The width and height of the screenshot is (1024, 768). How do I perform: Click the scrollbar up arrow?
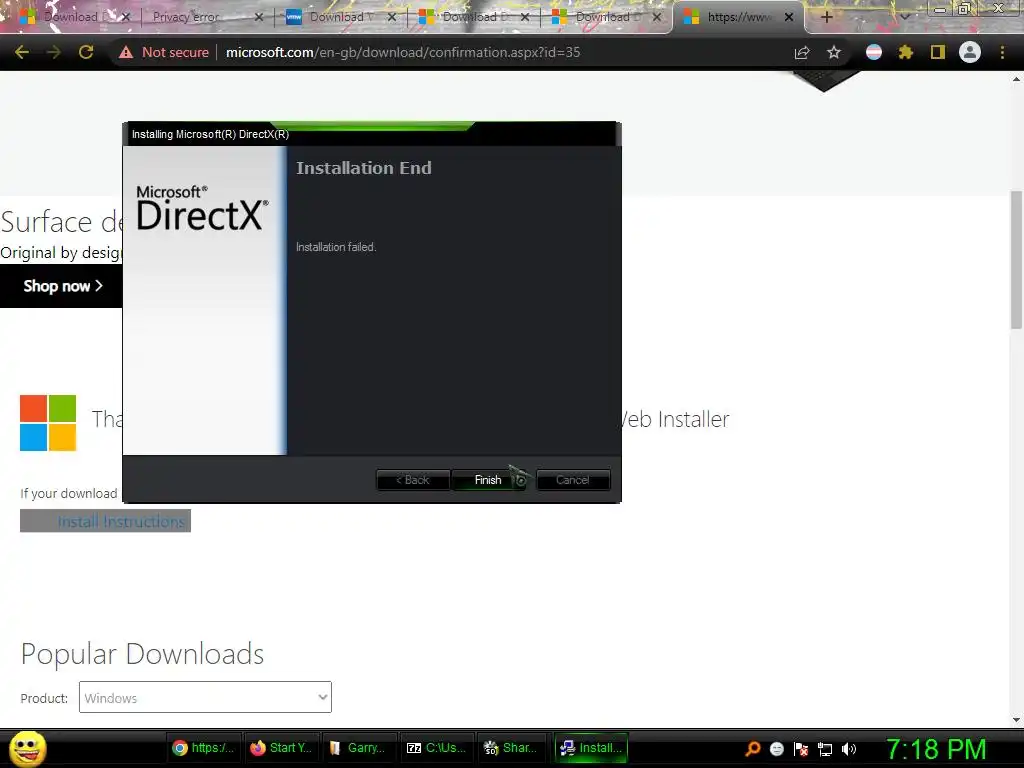coord(1016,79)
